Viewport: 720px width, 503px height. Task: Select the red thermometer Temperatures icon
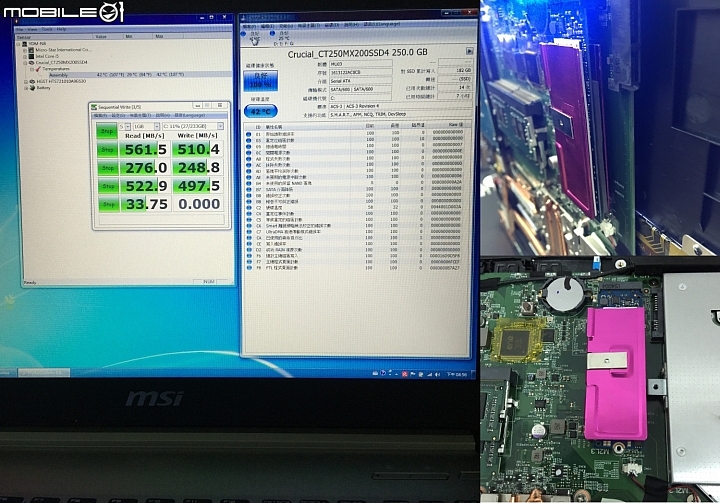tap(38, 69)
